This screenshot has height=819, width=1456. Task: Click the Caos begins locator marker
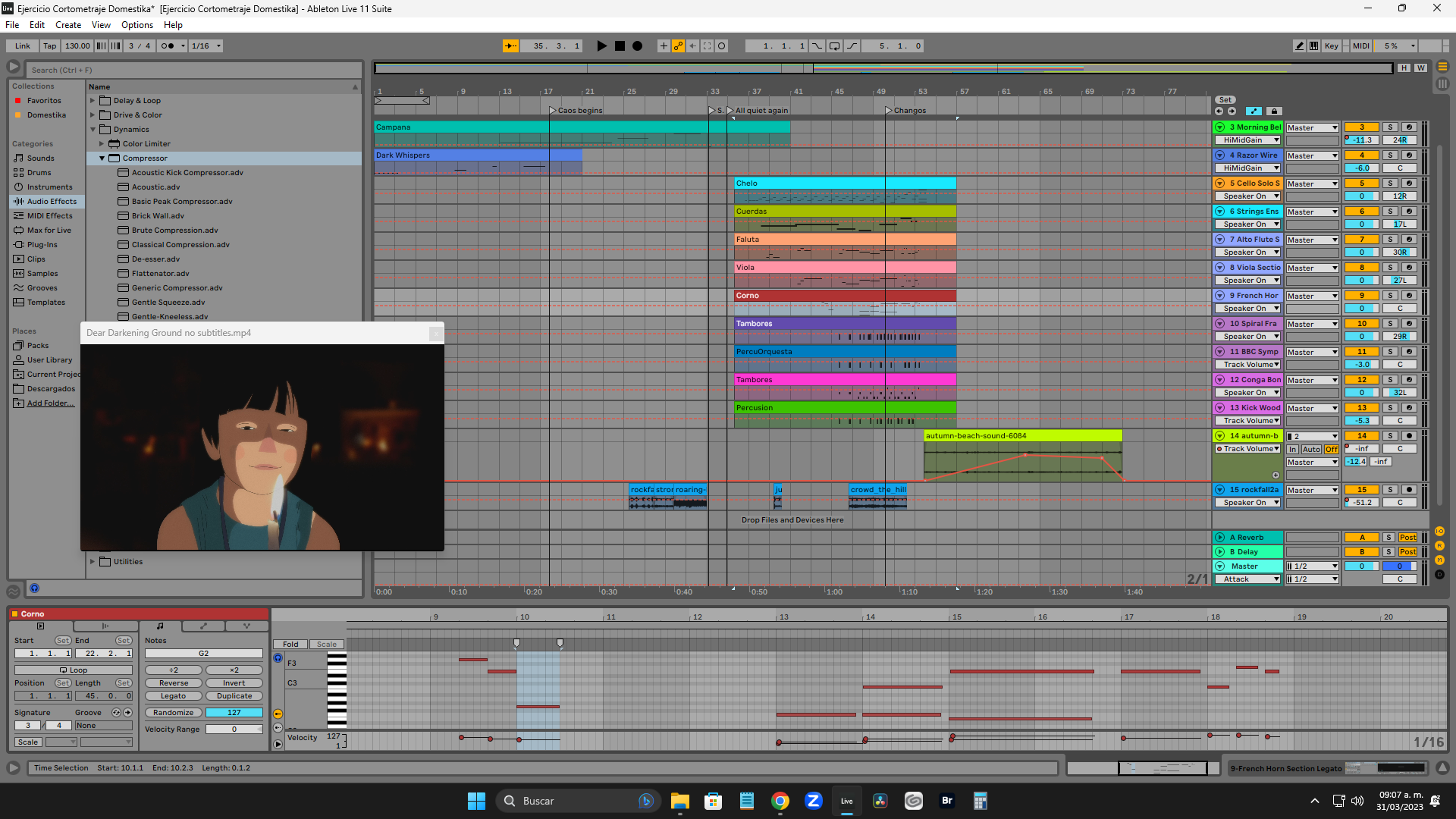tap(553, 111)
